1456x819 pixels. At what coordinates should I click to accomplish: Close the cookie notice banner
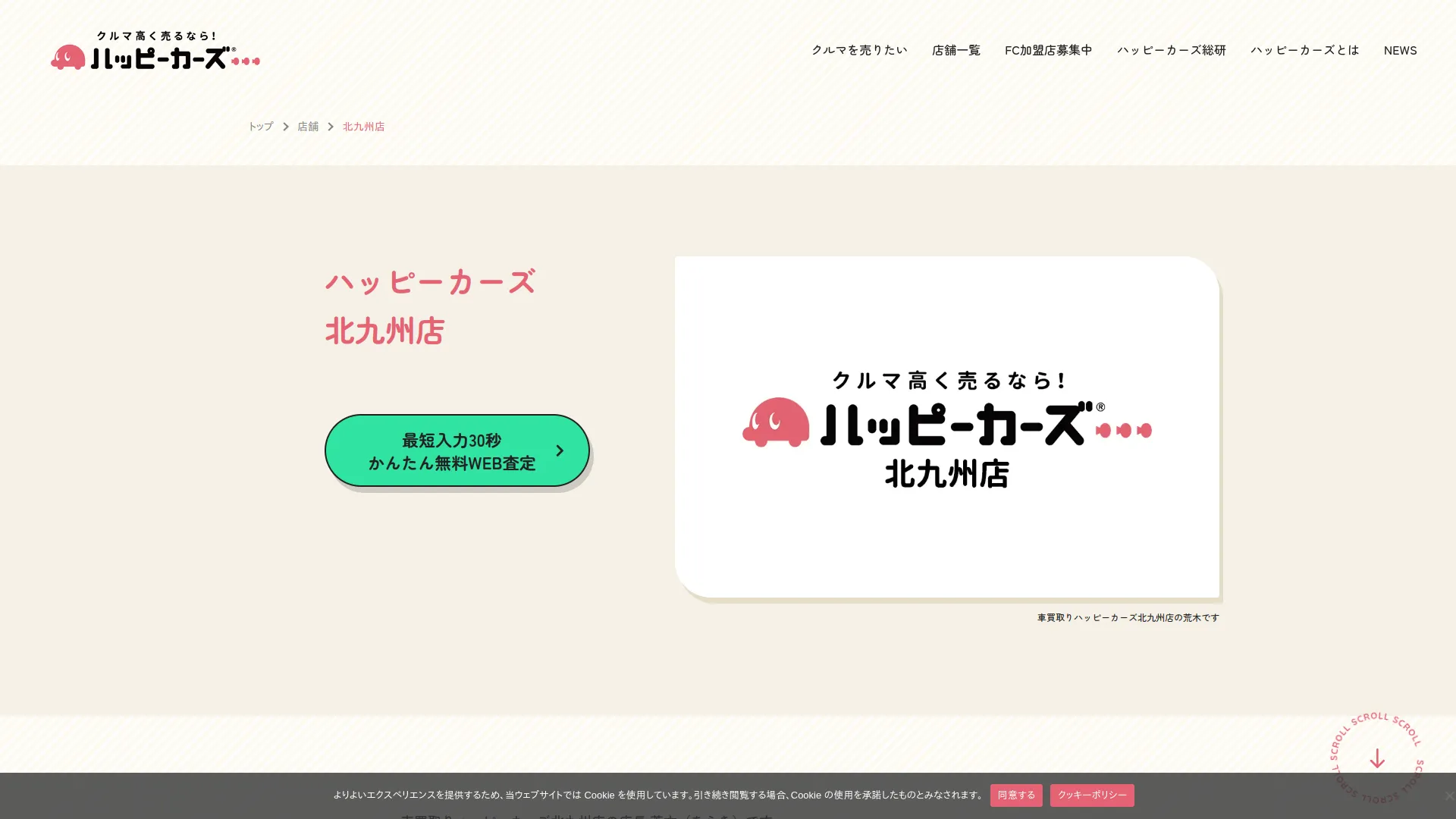pyautogui.click(x=1448, y=795)
